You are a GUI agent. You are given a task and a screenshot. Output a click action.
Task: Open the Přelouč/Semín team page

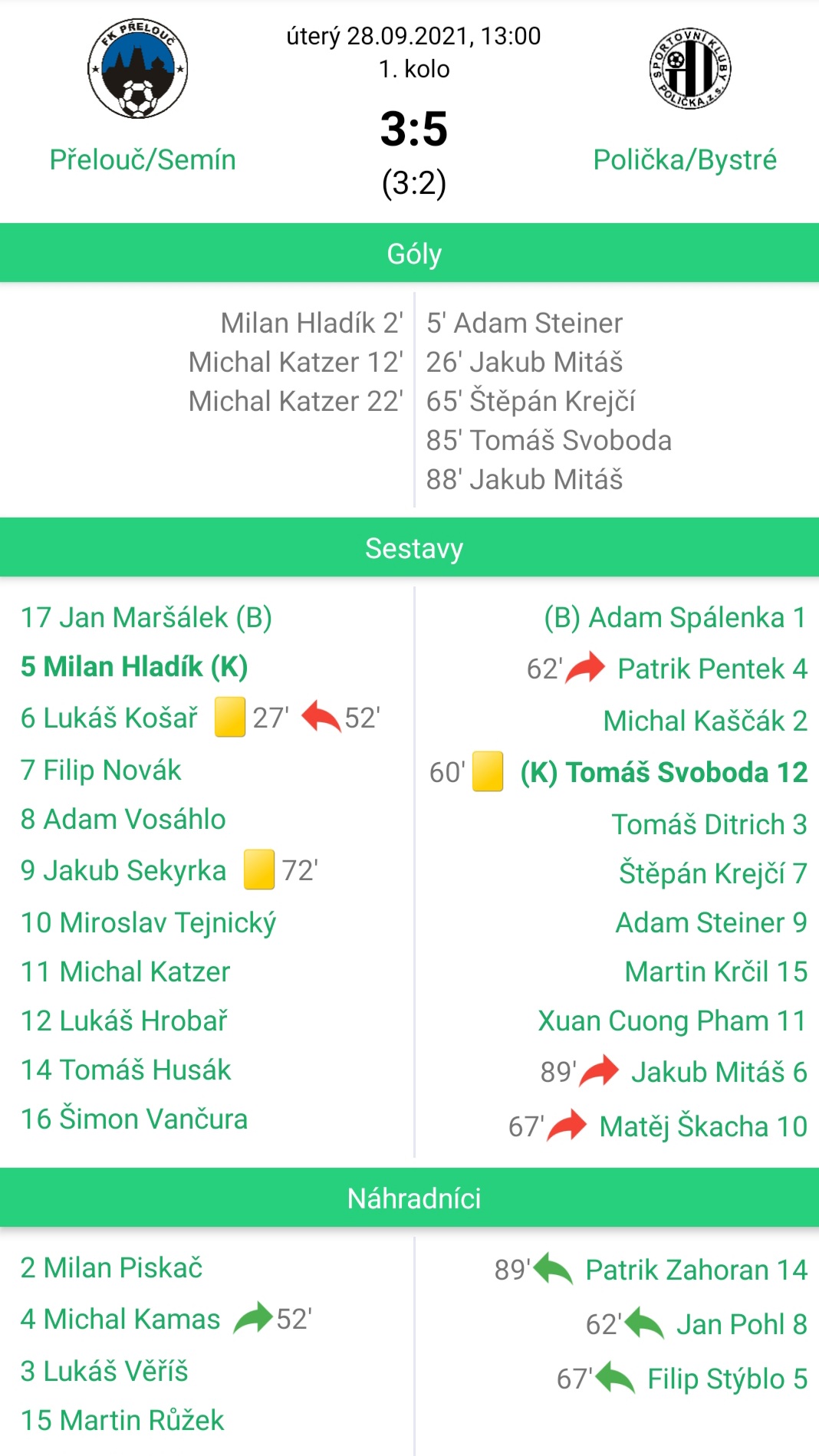[x=143, y=159]
